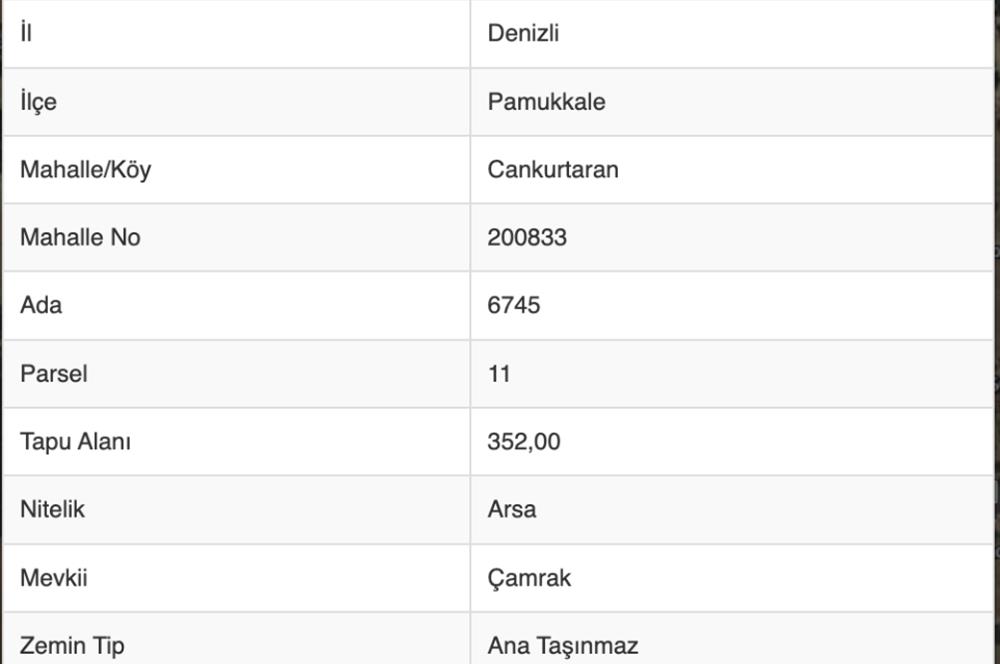The height and width of the screenshot is (664, 1000).
Task: Select the Ana Taşınmaz value
Action: pyautogui.click(x=563, y=646)
